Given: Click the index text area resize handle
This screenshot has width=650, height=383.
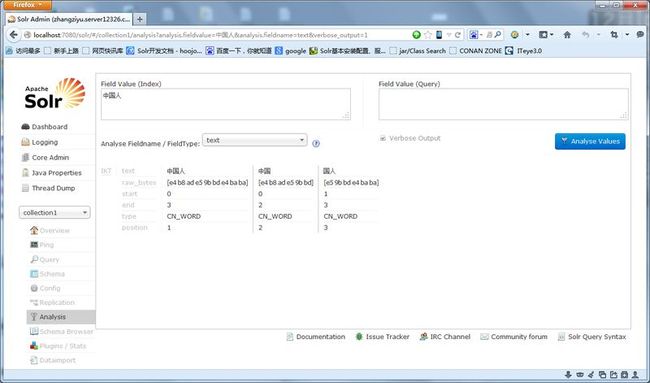Looking at the screenshot, I should click(x=346, y=116).
